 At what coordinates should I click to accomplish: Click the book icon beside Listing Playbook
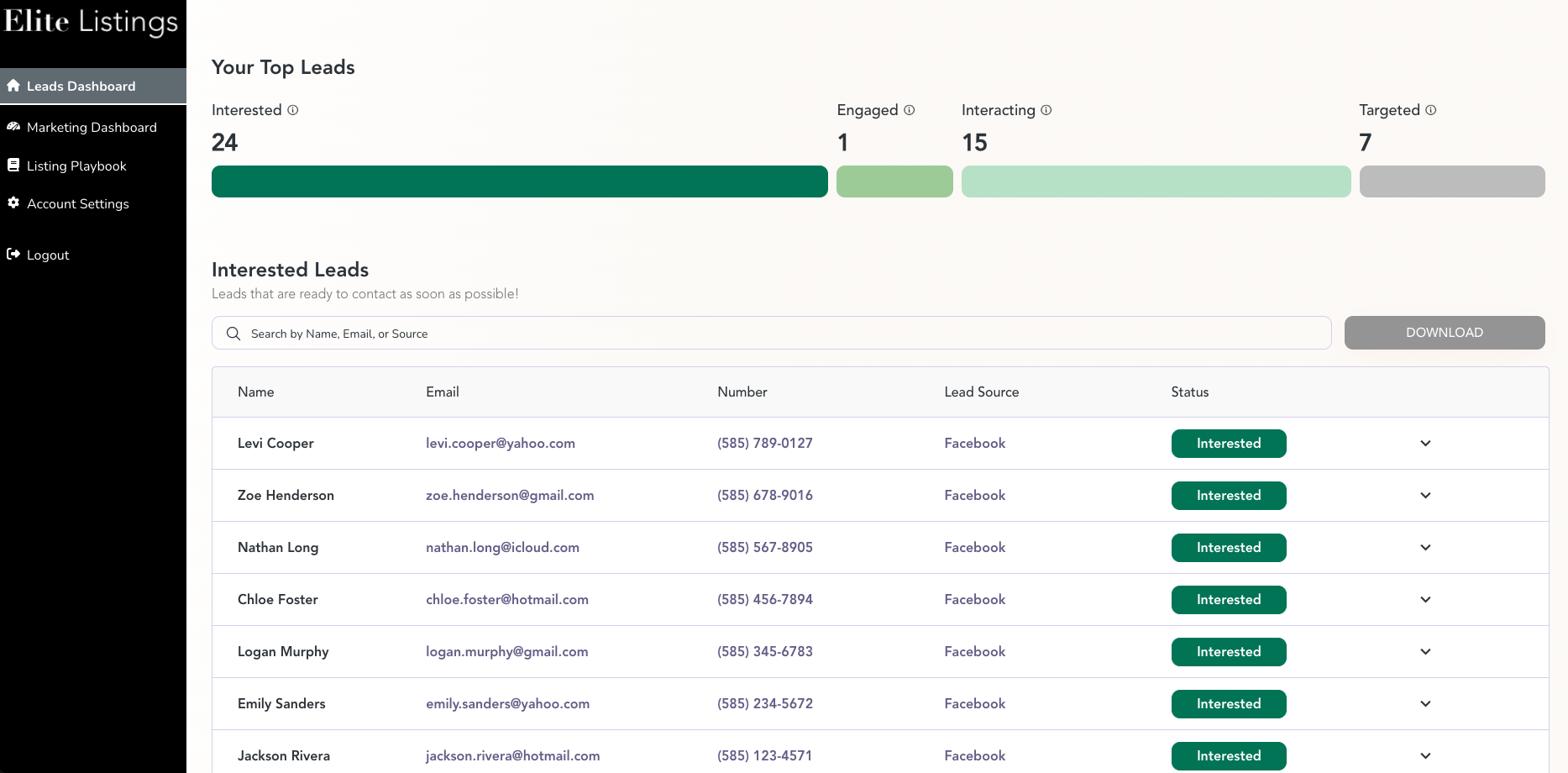click(x=13, y=166)
